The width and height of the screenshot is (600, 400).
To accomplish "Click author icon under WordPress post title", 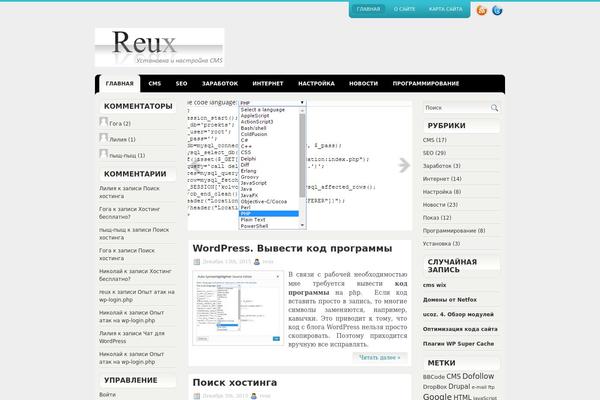I will tap(257, 262).
